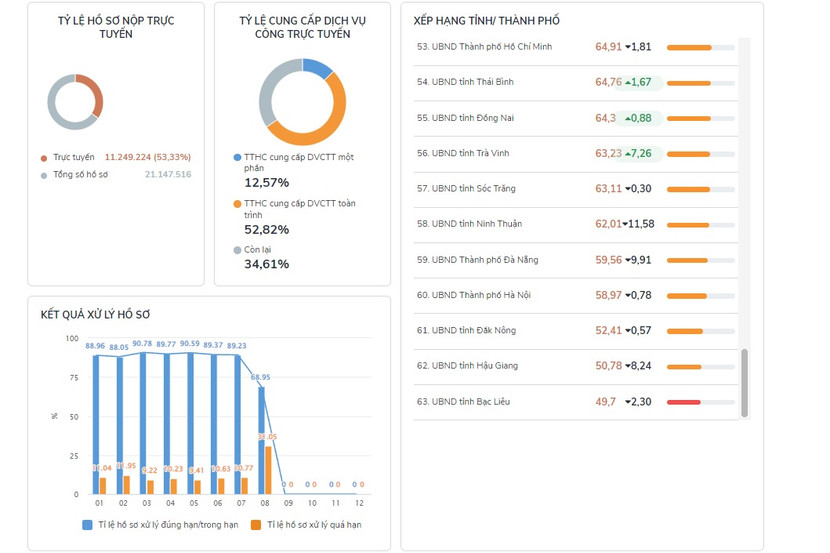Click the gray dot beside "Còn lại"
The width and height of the screenshot is (830, 553).
click(x=237, y=250)
